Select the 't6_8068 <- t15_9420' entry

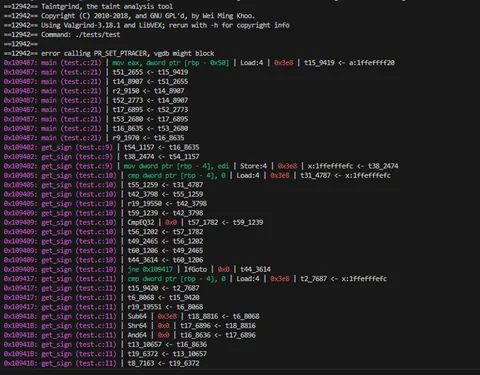tap(163, 297)
